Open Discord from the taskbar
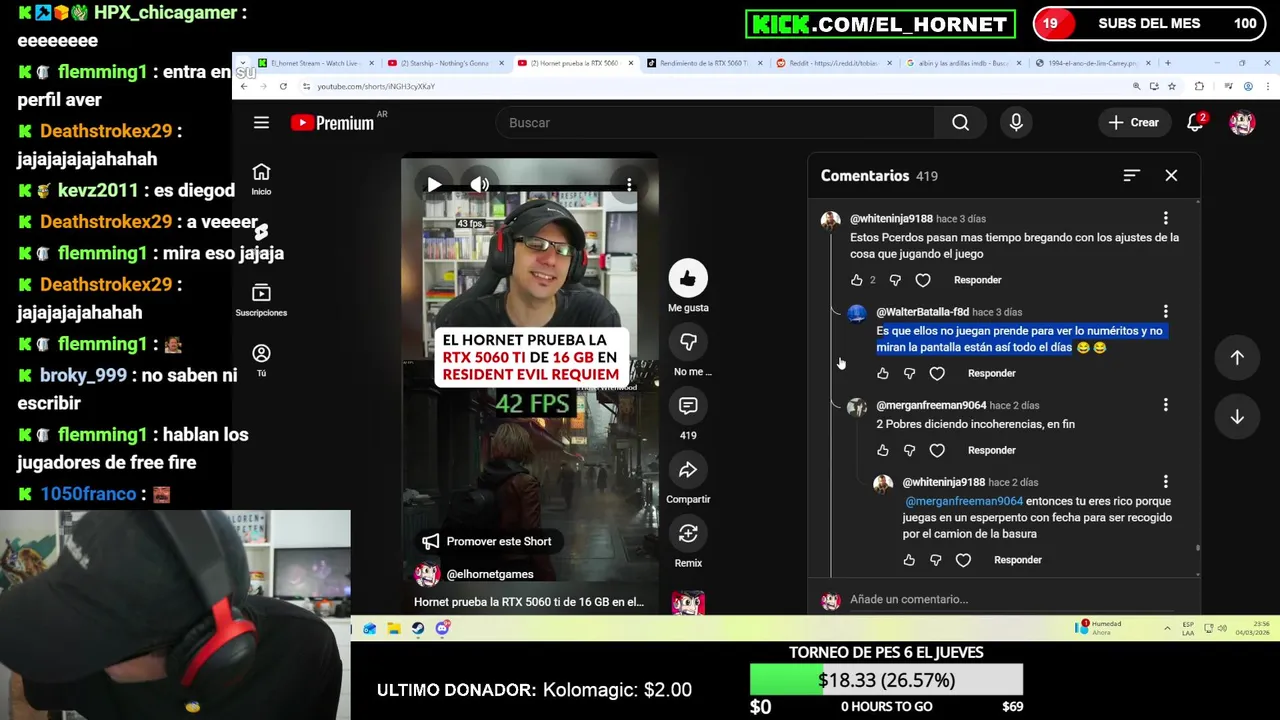The image size is (1280, 720). 442,628
